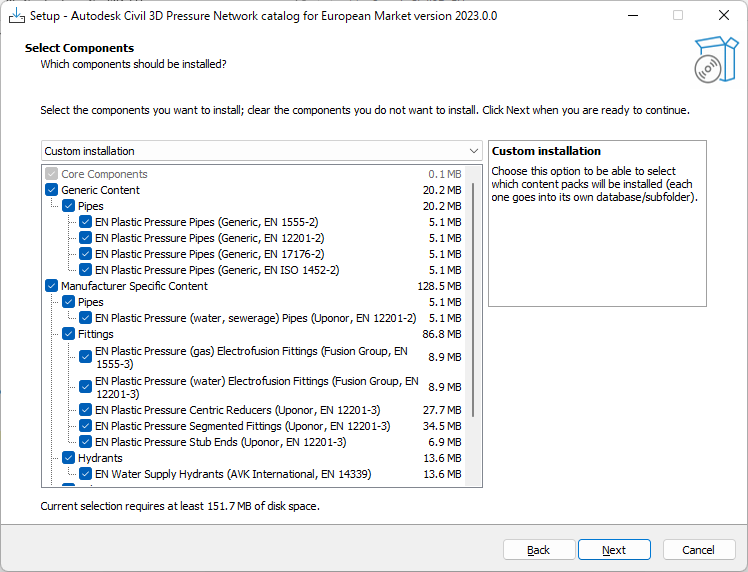The width and height of the screenshot is (748, 572).
Task: Open the Custom installation type dropdown
Action: coord(261,151)
